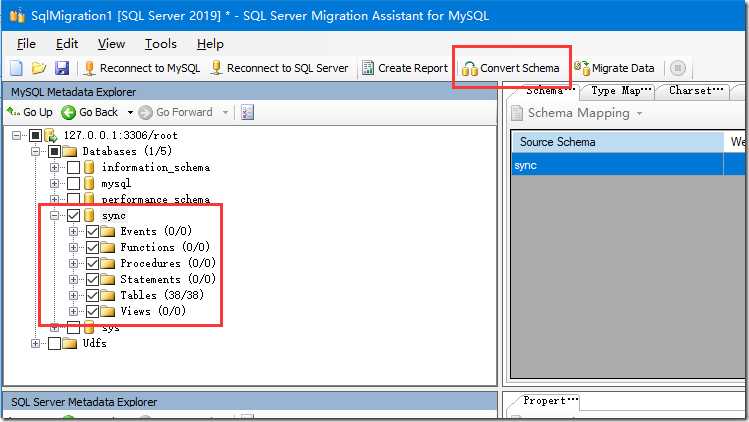Check the information_schema checkbox
Viewport: 749px width, 422px height.
(74, 167)
